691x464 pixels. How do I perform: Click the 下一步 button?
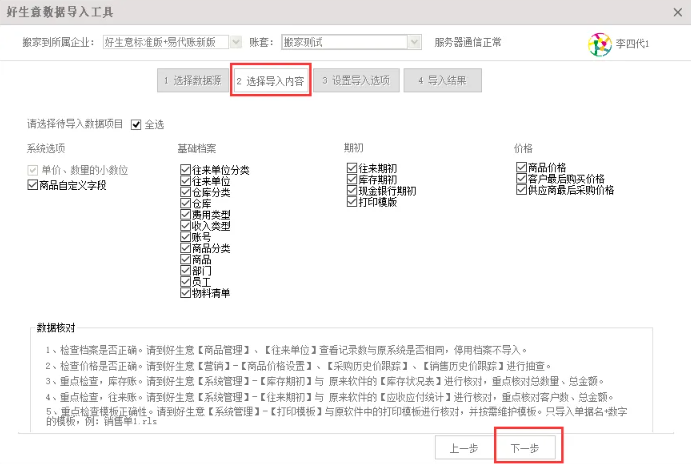click(525, 449)
